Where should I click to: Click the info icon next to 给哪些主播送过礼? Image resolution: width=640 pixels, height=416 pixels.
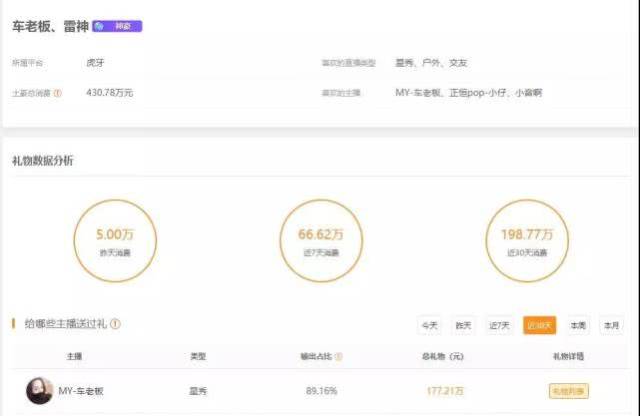pos(116,324)
